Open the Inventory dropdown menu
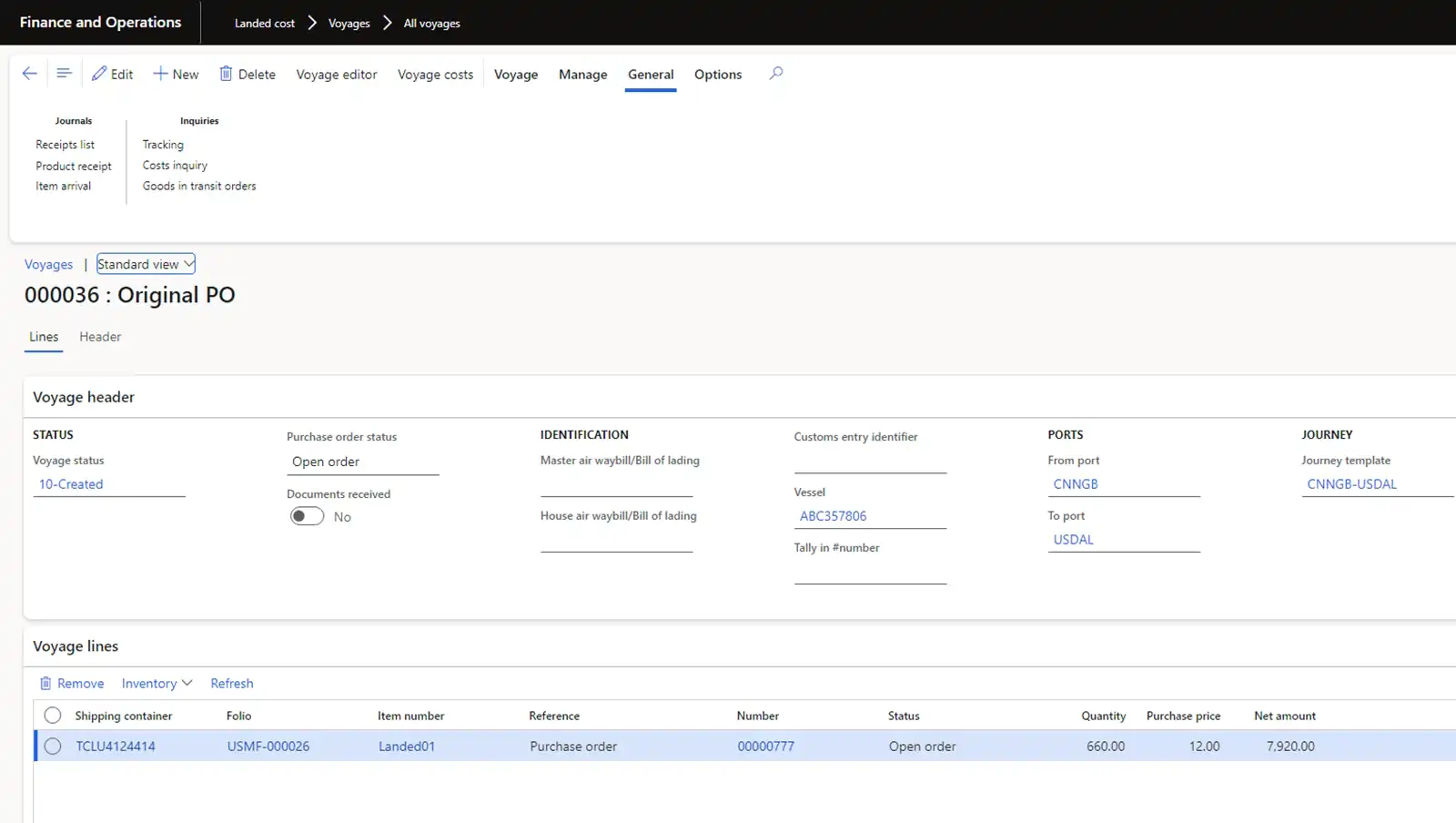This screenshot has height=823, width=1456. point(157,683)
